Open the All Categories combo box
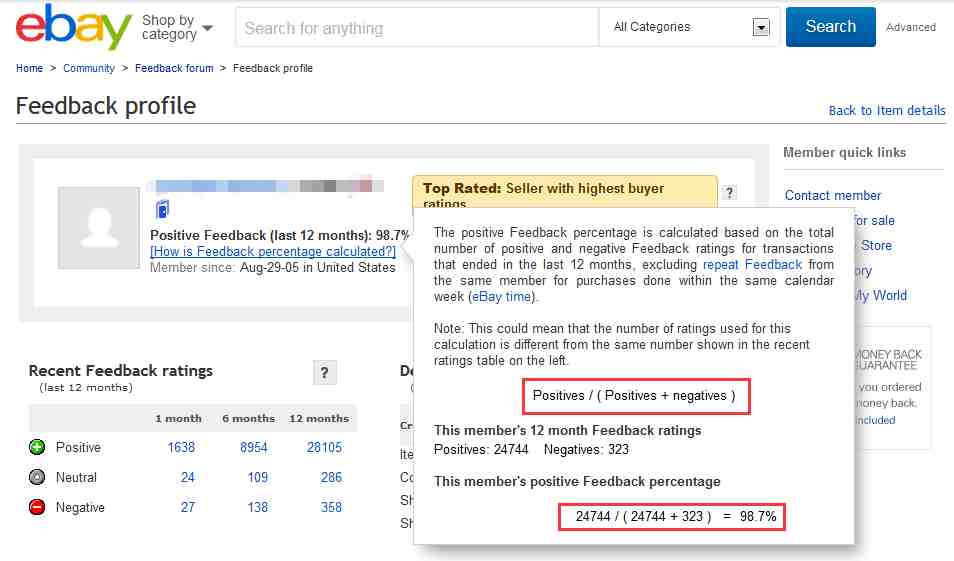The height and width of the screenshot is (561, 954). coord(689,27)
